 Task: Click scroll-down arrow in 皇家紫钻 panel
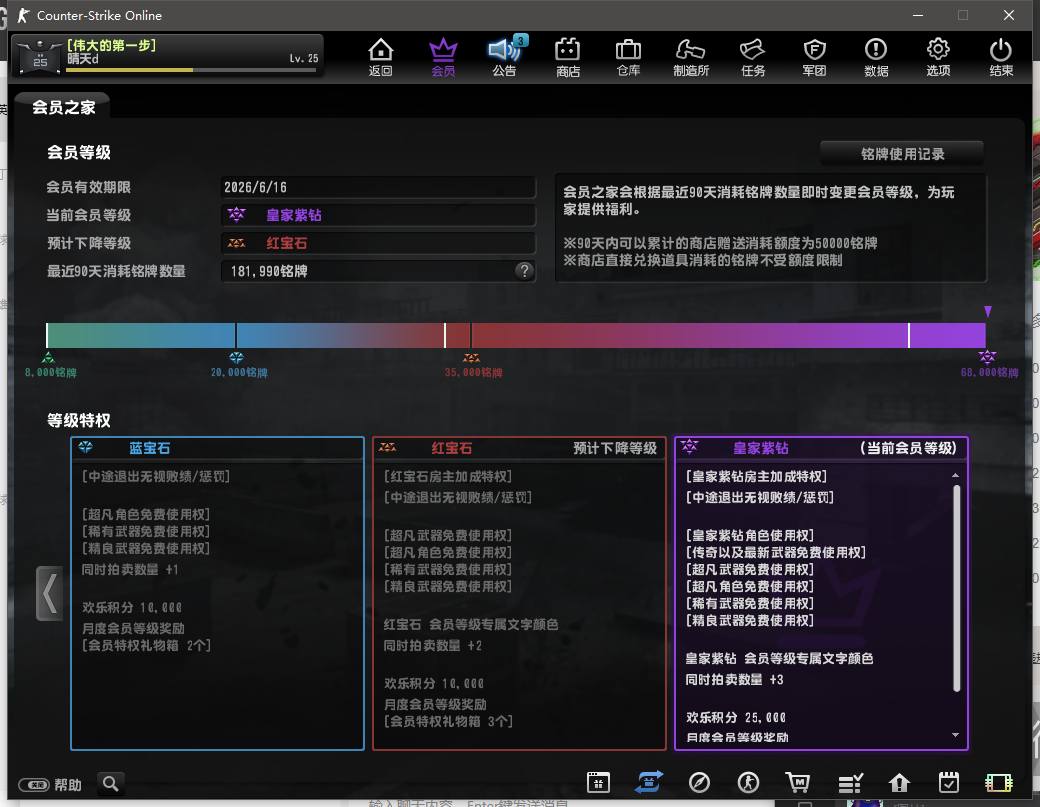[x=955, y=735]
